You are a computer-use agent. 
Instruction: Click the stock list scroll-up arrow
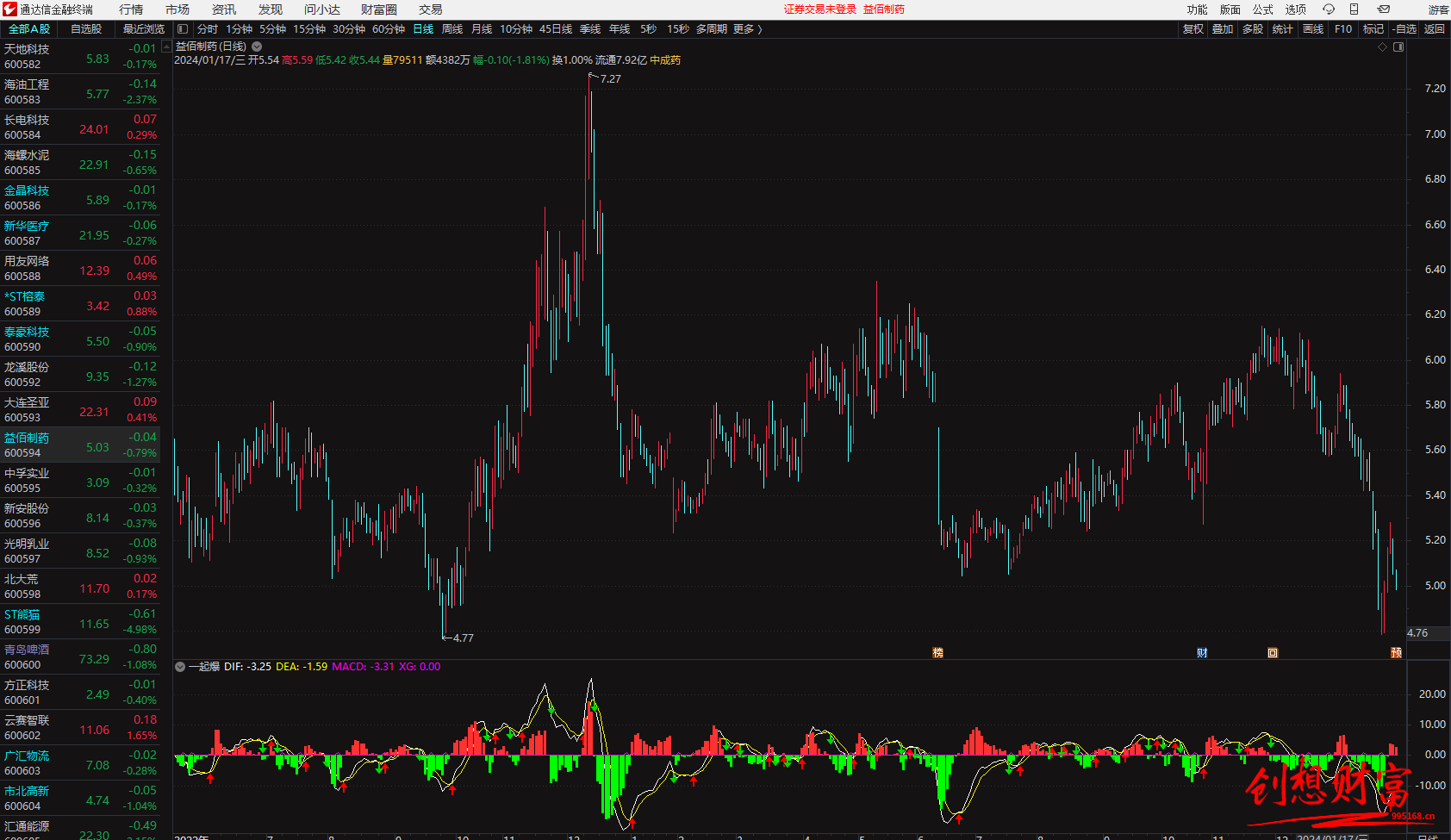[166, 47]
